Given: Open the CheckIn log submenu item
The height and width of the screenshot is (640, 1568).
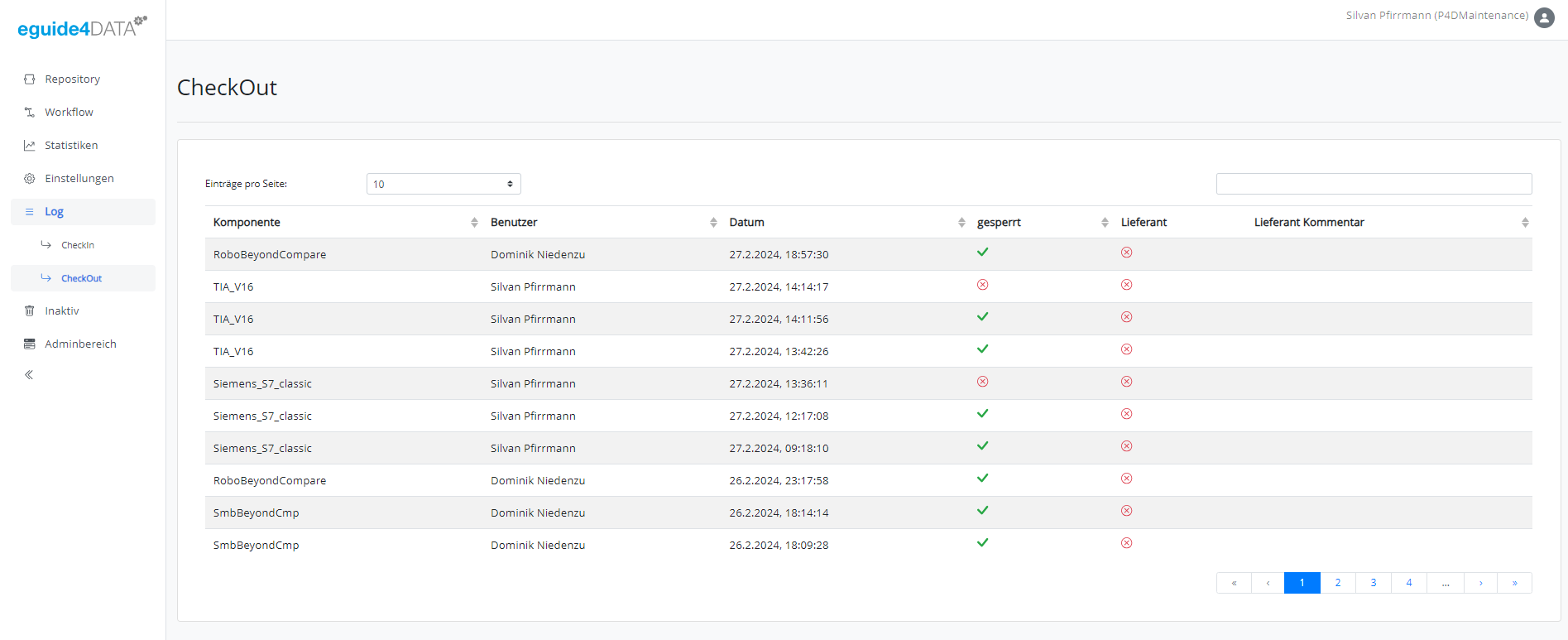Looking at the screenshot, I should [78, 245].
